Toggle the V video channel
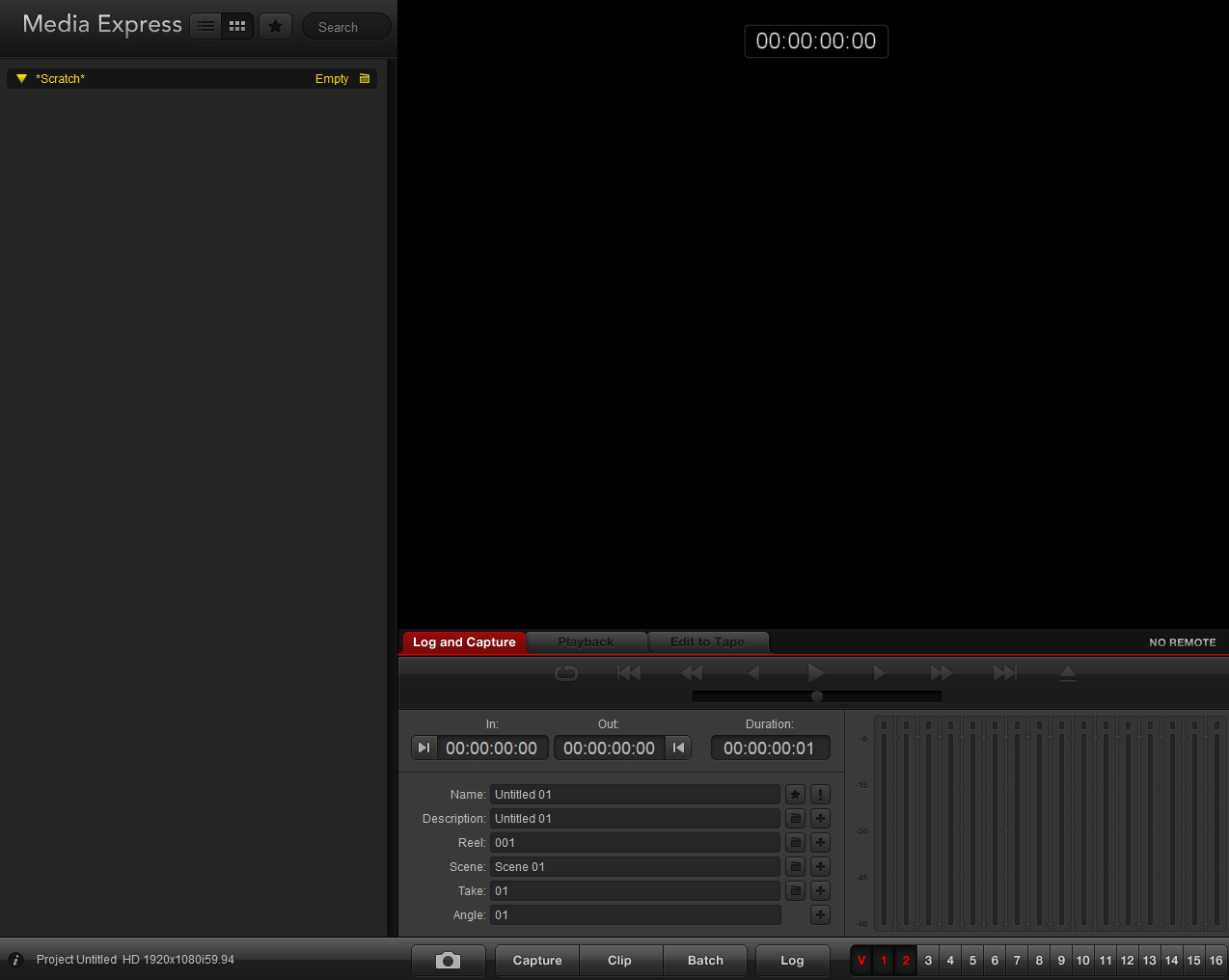This screenshot has height=980, width=1229. (x=861, y=961)
